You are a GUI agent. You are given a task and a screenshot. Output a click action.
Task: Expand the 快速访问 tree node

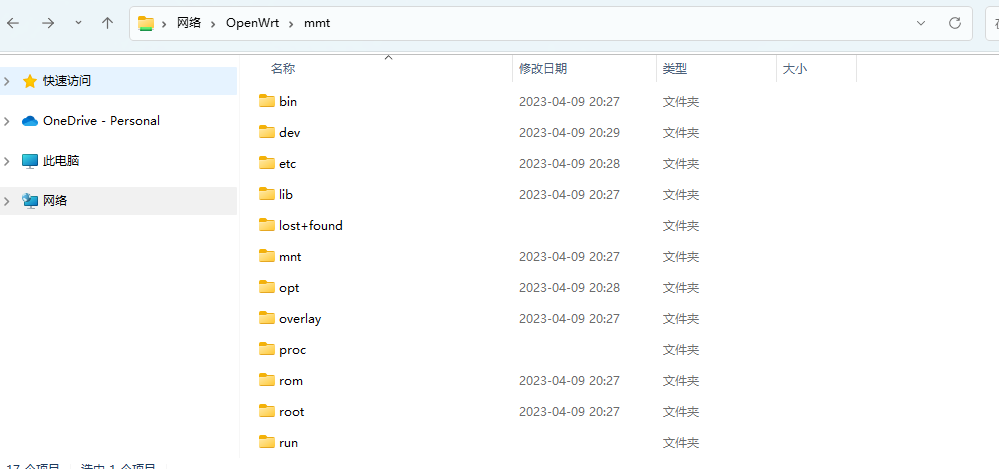click(7, 81)
